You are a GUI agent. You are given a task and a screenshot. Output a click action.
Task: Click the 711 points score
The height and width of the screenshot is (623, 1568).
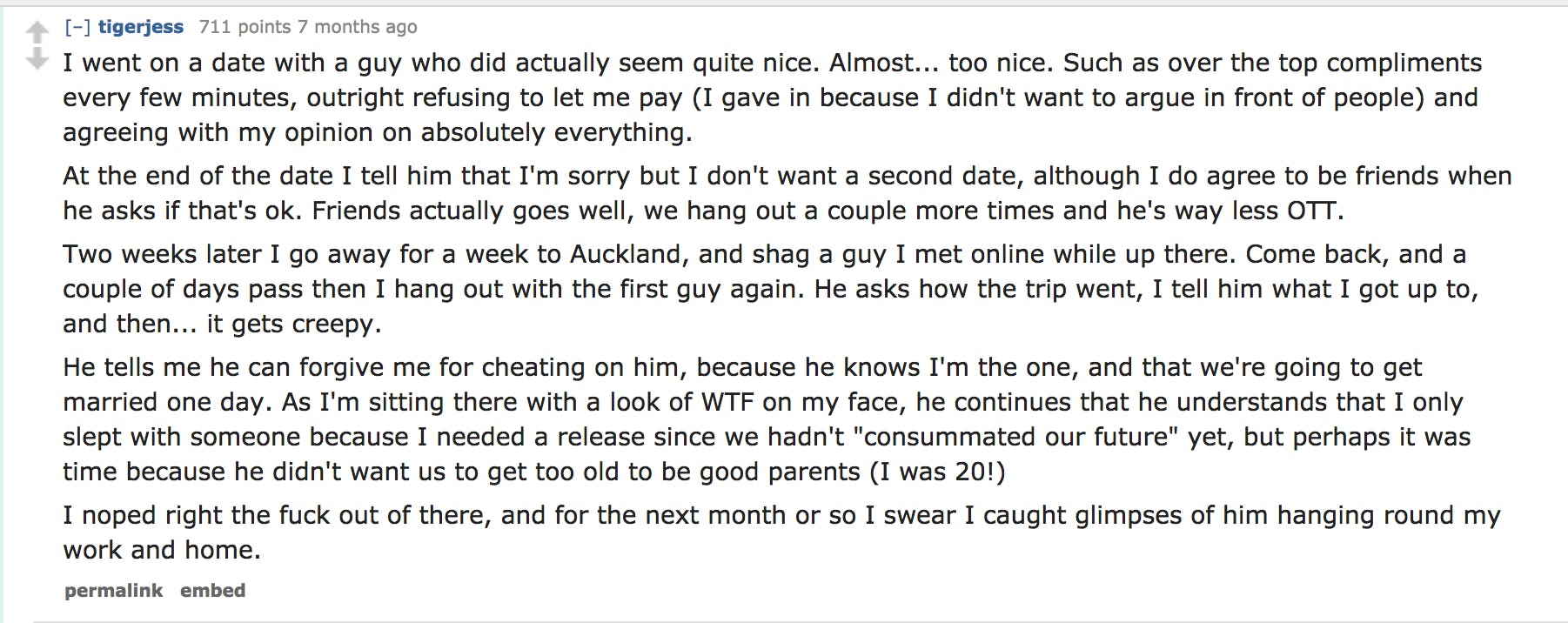click(245, 27)
